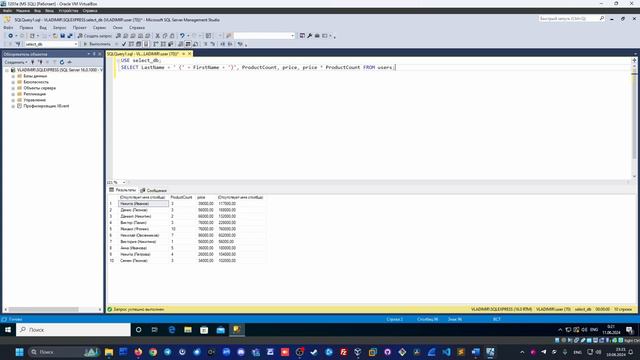The width and height of the screenshot is (640, 360).
Task: Open Microsoft Edge in guest taskbar
Action: point(171,330)
